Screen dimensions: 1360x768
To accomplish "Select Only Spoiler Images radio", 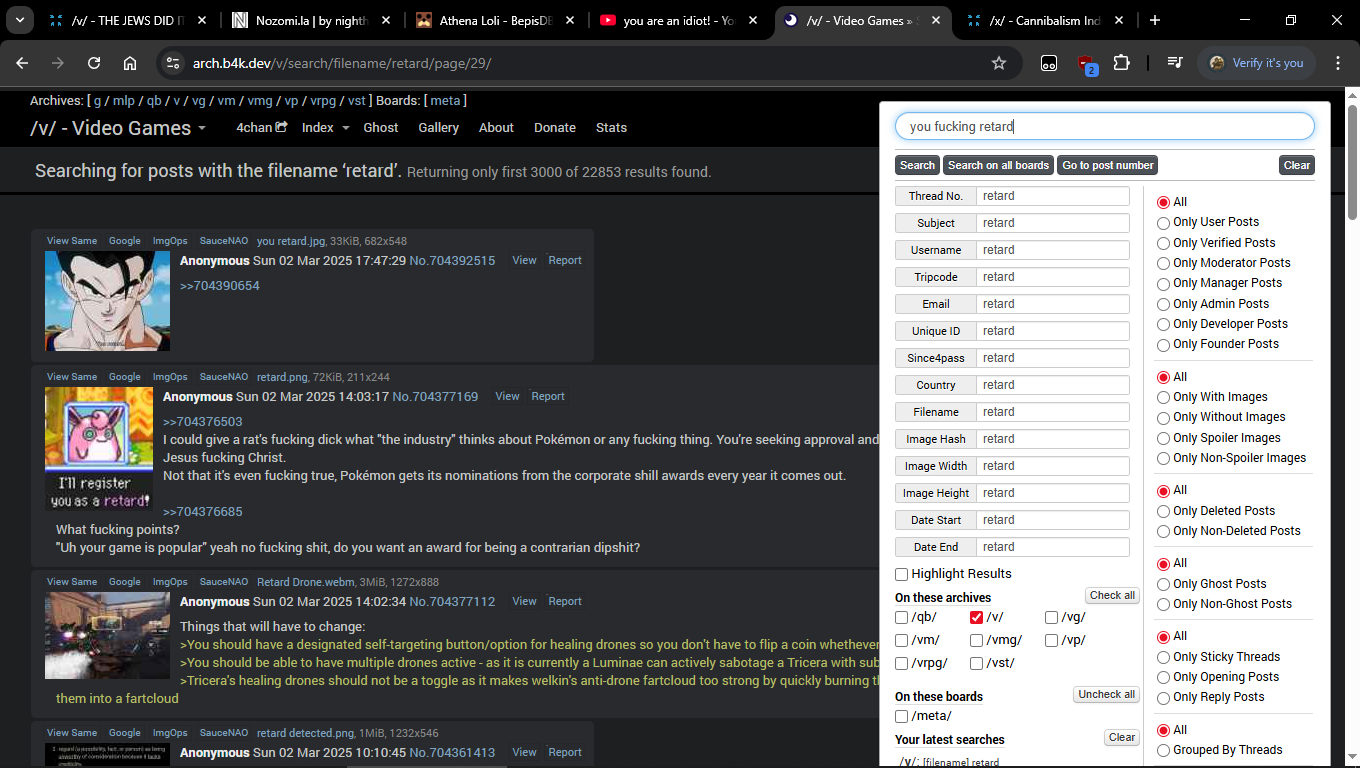I will pos(1163,438).
